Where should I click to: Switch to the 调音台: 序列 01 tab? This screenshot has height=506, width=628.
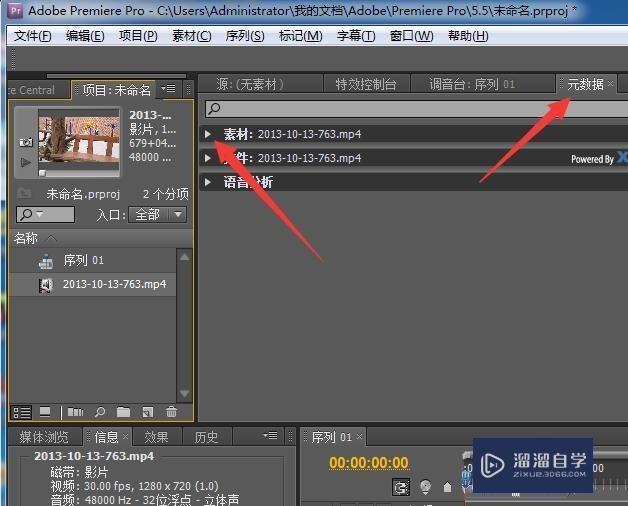472,84
